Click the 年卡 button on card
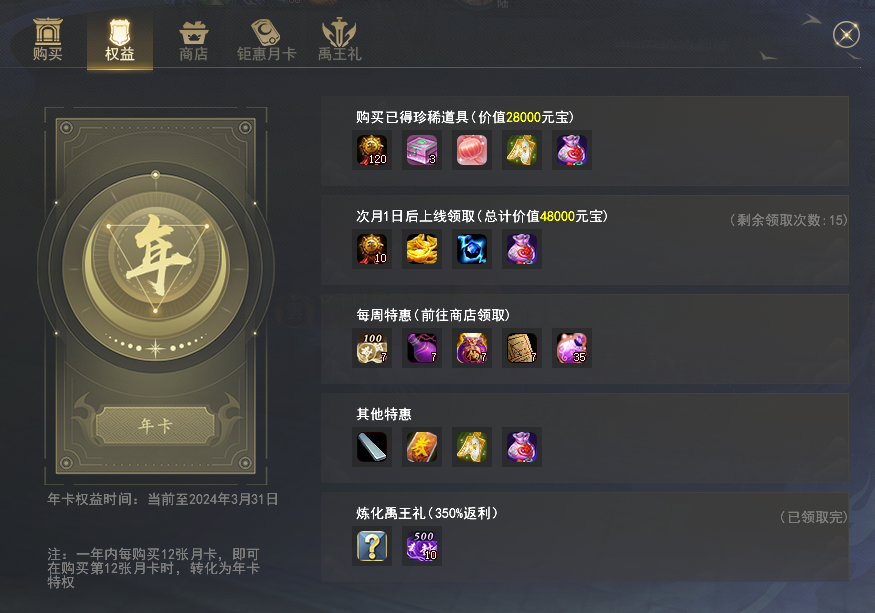This screenshot has height=613, width=875. 156,426
